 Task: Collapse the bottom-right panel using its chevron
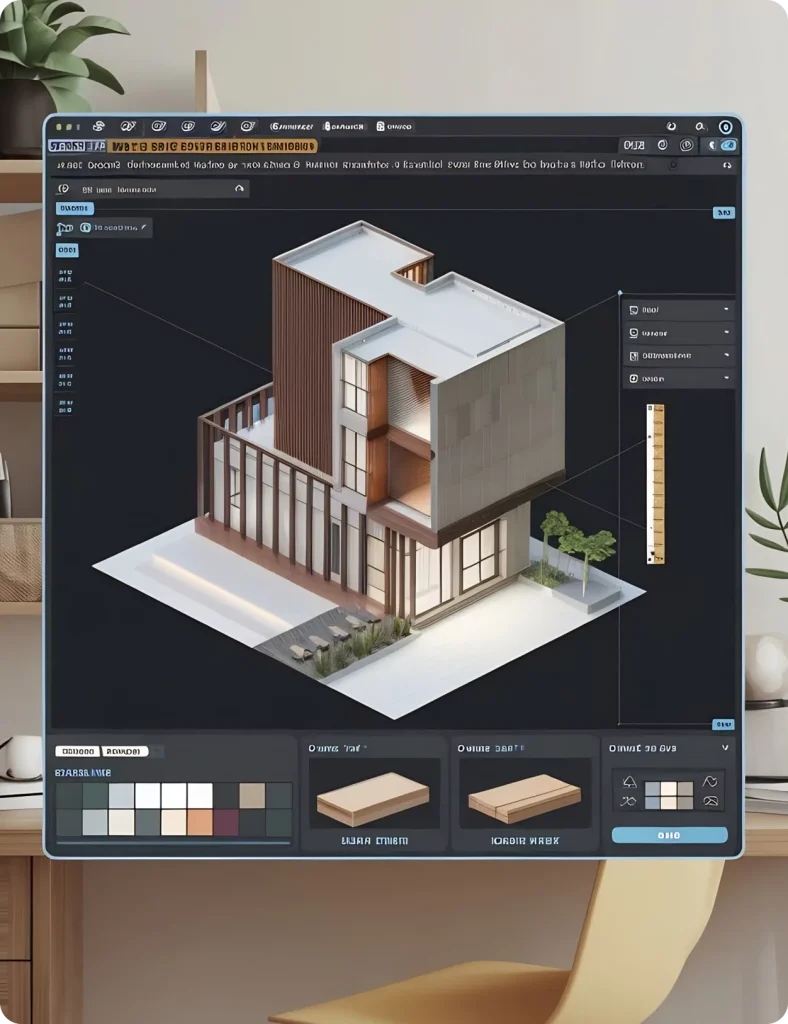[725, 747]
